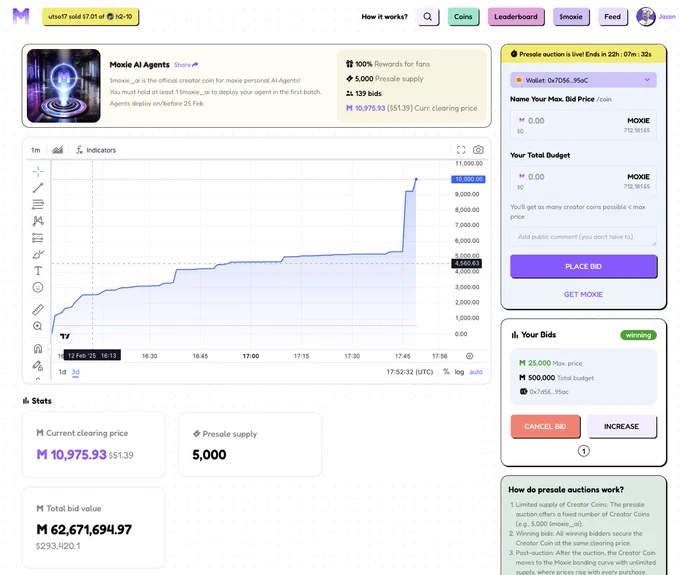Select the brush drawing tool
This screenshot has height=575, width=680.
pyautogui.click(x=38, y=254)
